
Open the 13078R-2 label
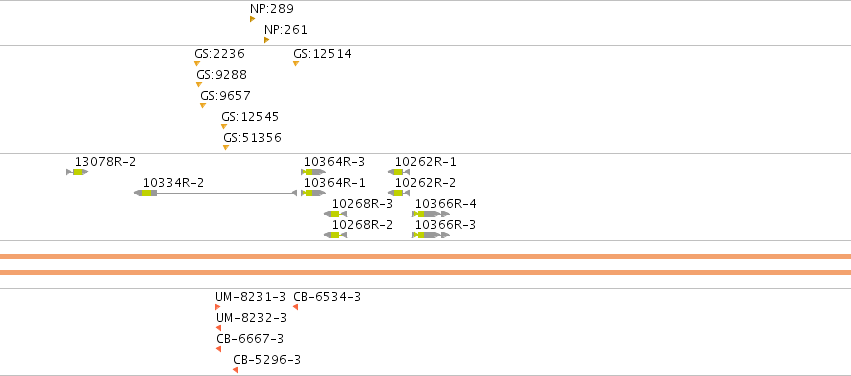click(x=105, y=162)
